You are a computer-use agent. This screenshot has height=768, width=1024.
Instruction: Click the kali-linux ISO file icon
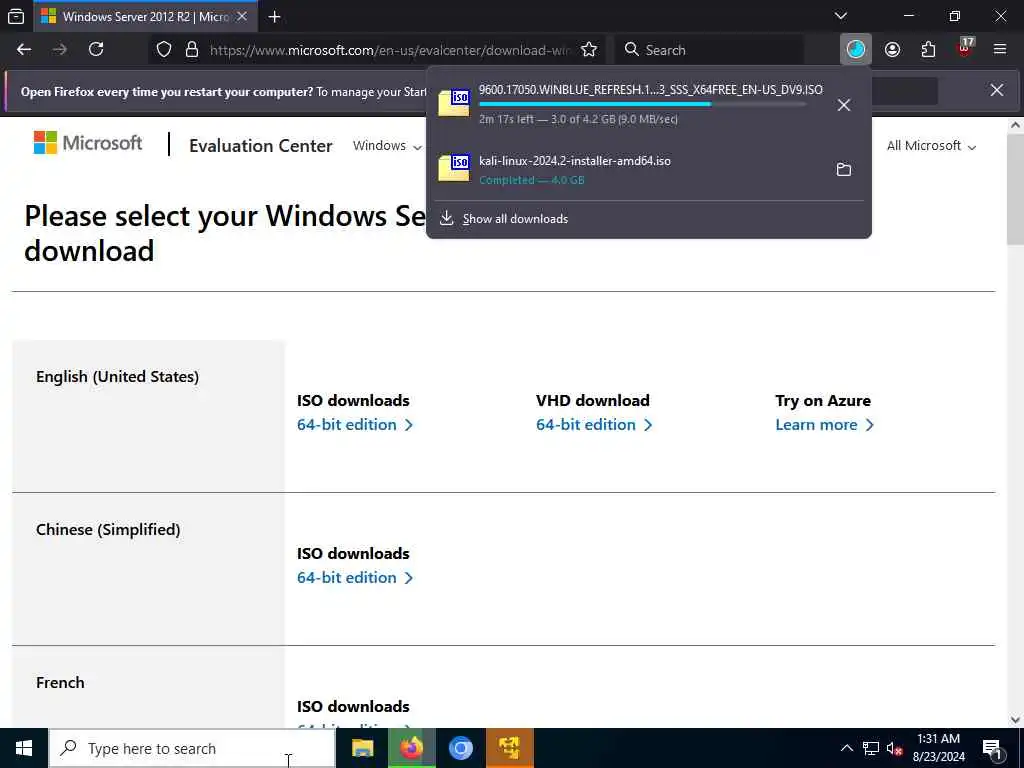pos(454,168)
